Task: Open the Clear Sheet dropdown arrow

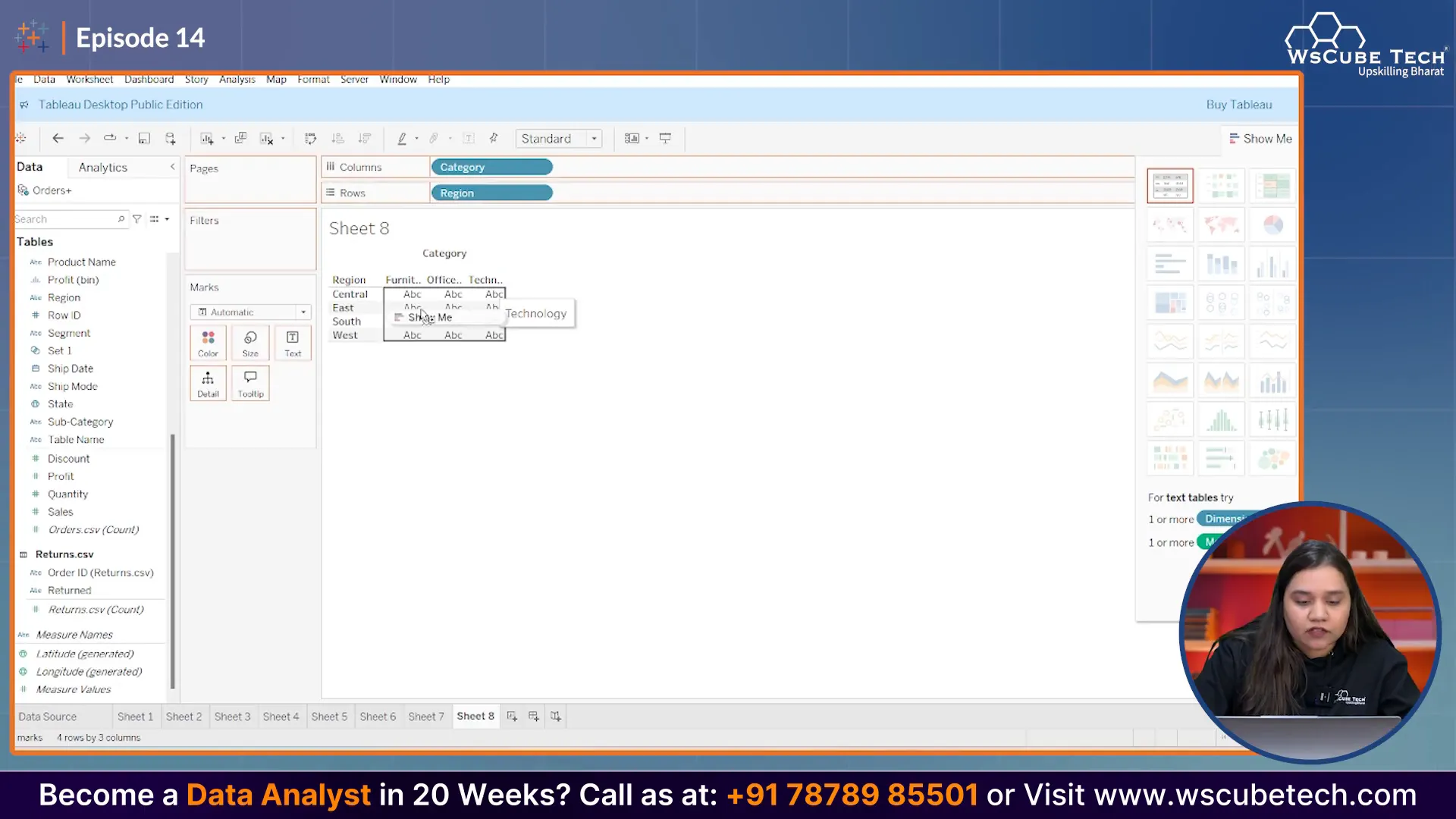Action: (283, 138)
